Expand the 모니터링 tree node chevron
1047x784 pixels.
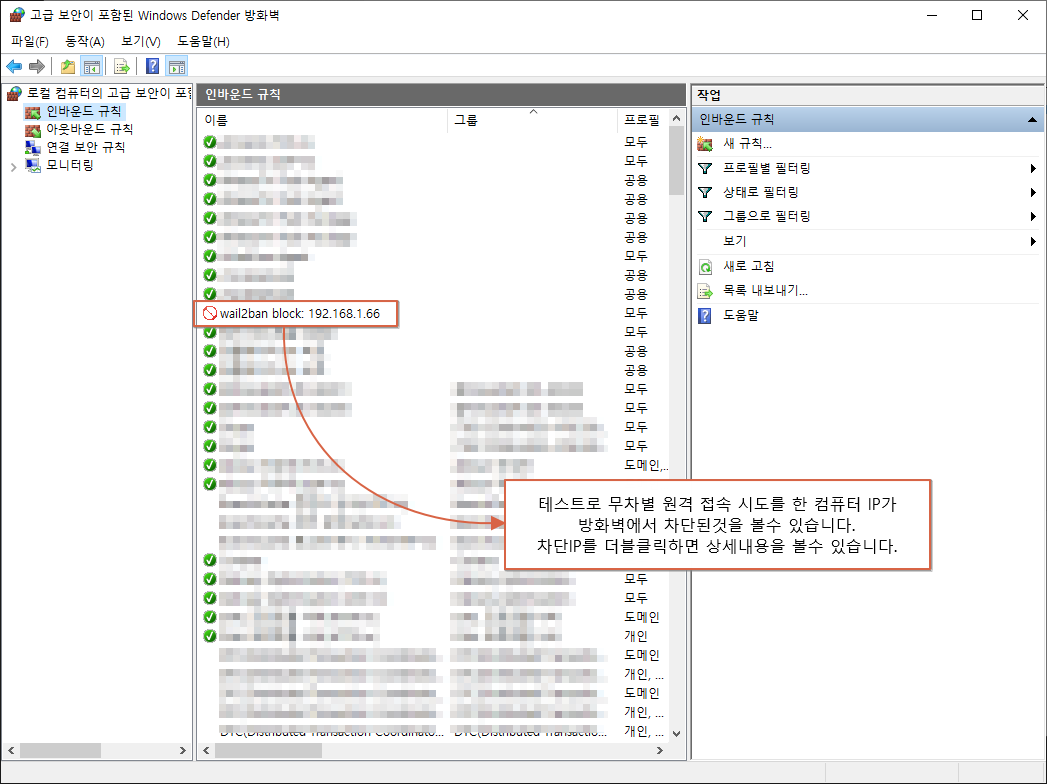coord(13,167)
